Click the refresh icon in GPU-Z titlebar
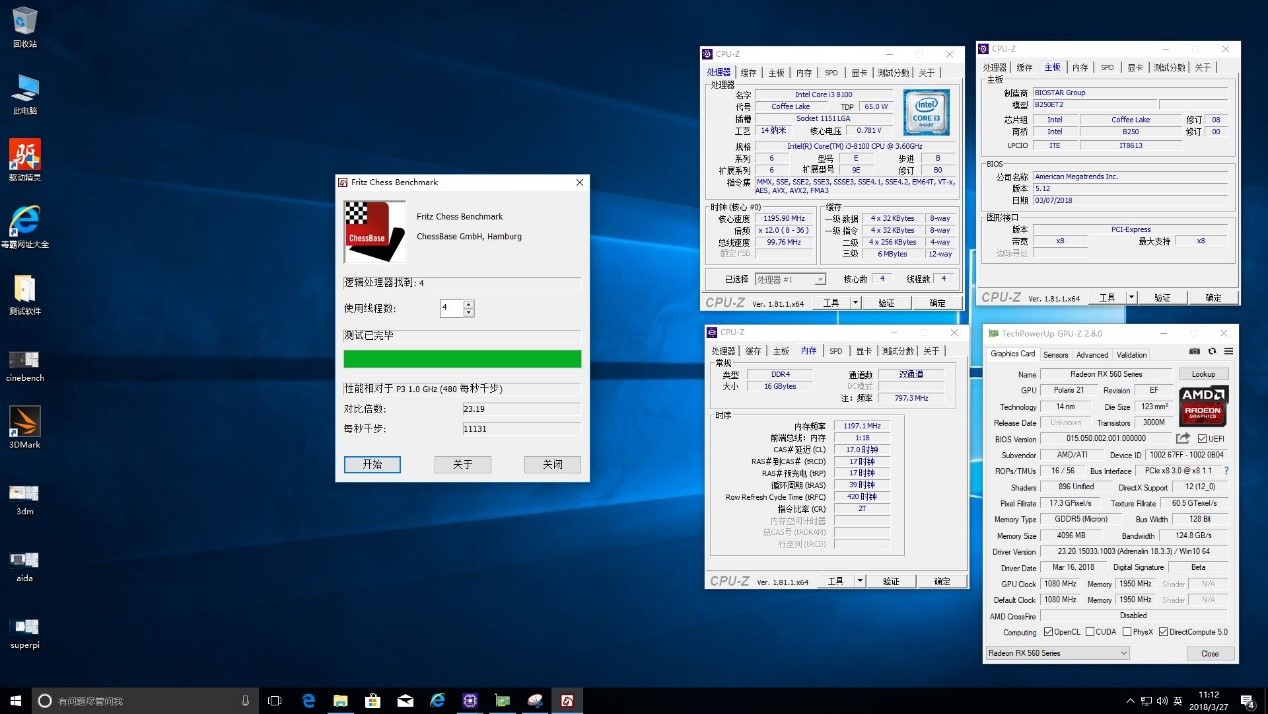 [1212, 351]
